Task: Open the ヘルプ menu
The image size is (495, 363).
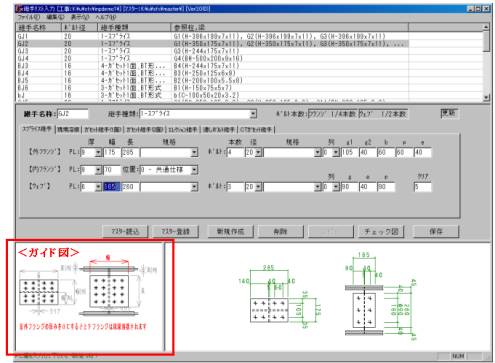Action: [106, 17]
